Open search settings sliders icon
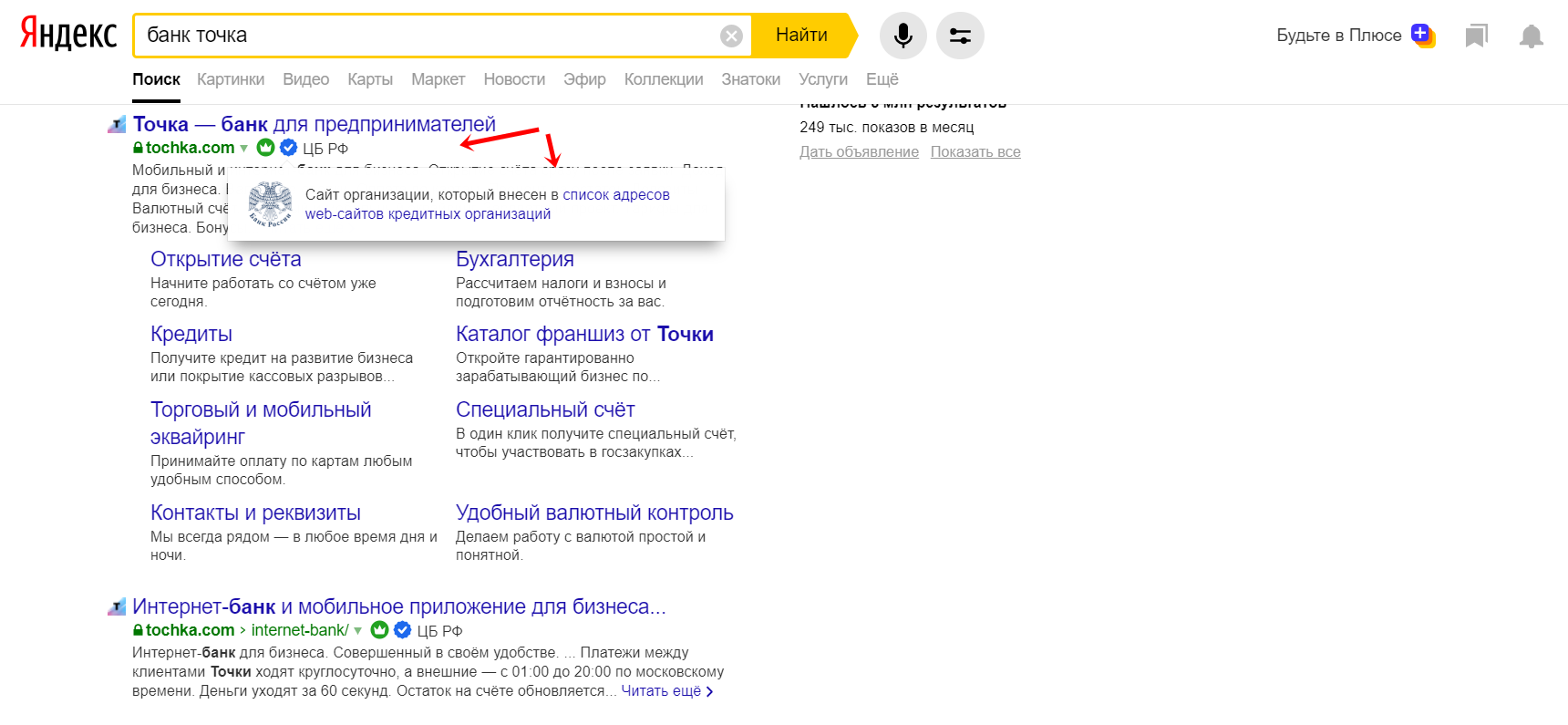 960,36
